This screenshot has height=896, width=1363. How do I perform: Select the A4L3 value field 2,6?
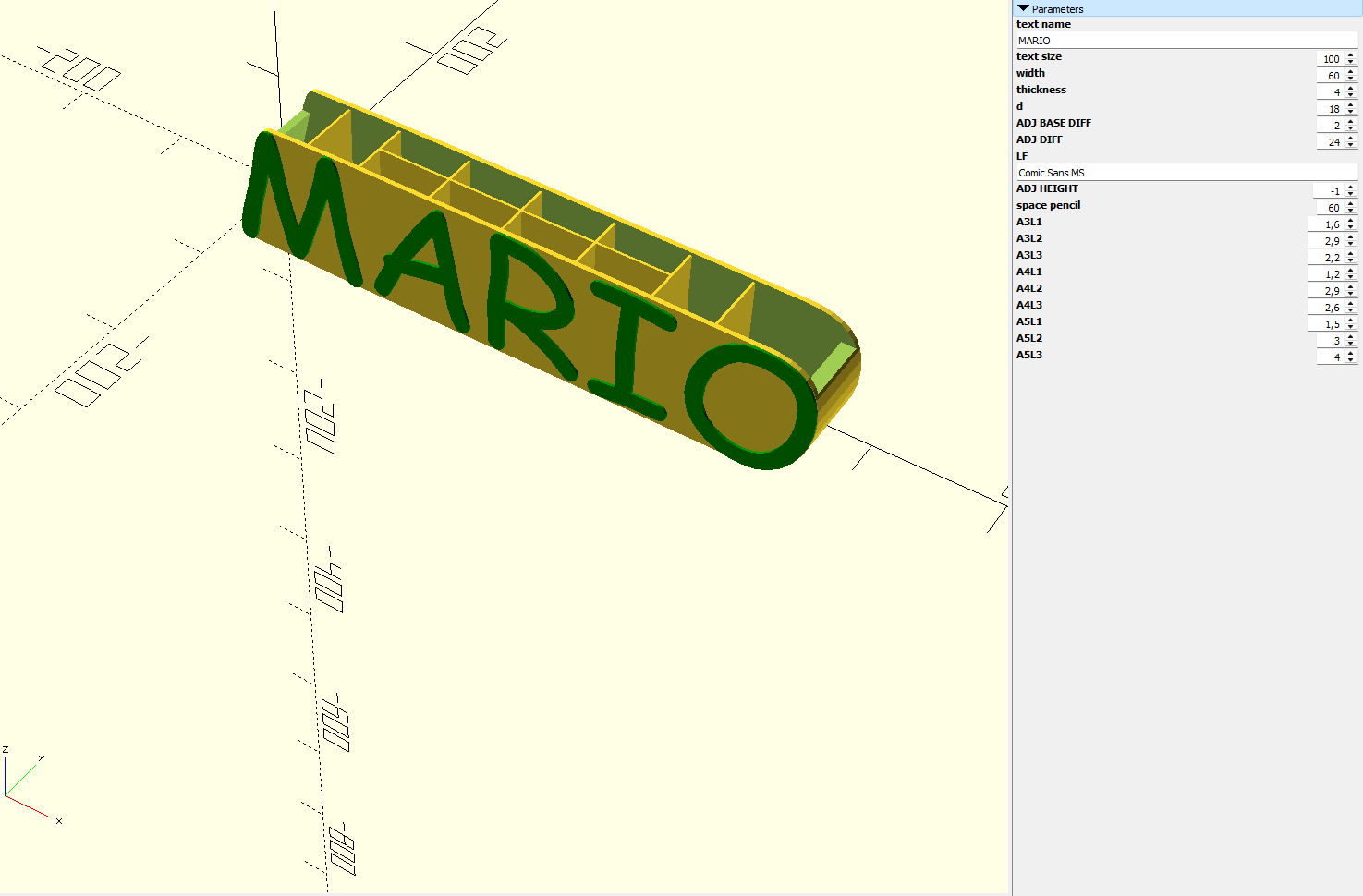(1327, 308)
